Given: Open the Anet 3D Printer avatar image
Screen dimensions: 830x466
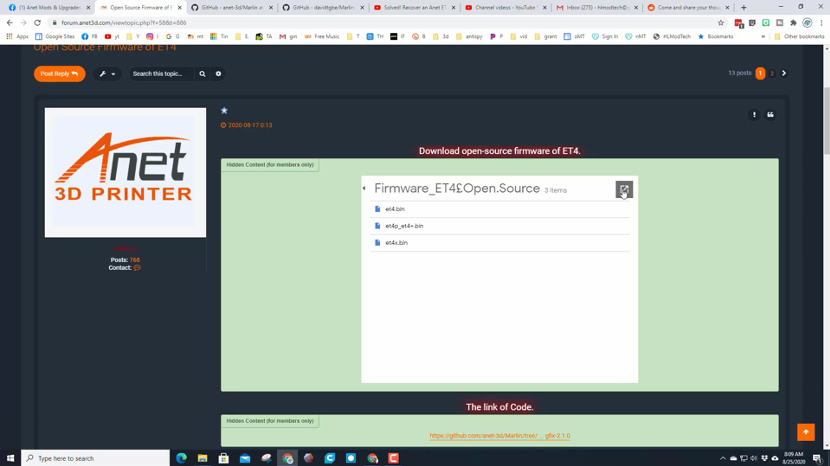Looking at the screenshot, I should [125, 173].
